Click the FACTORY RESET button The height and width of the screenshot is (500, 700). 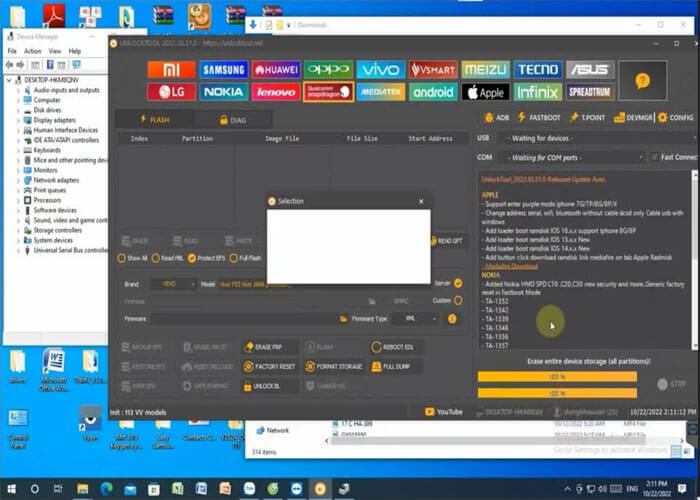click(x=270, y=367)
